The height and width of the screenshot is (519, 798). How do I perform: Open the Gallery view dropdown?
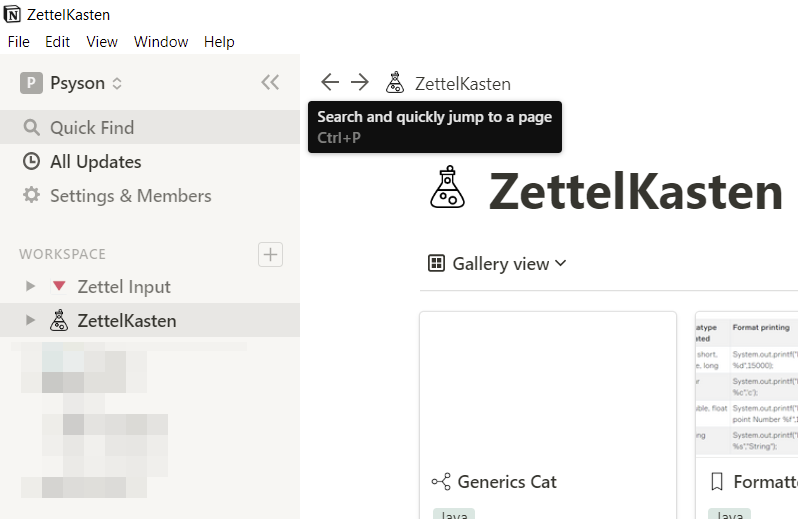click(497, 264)
